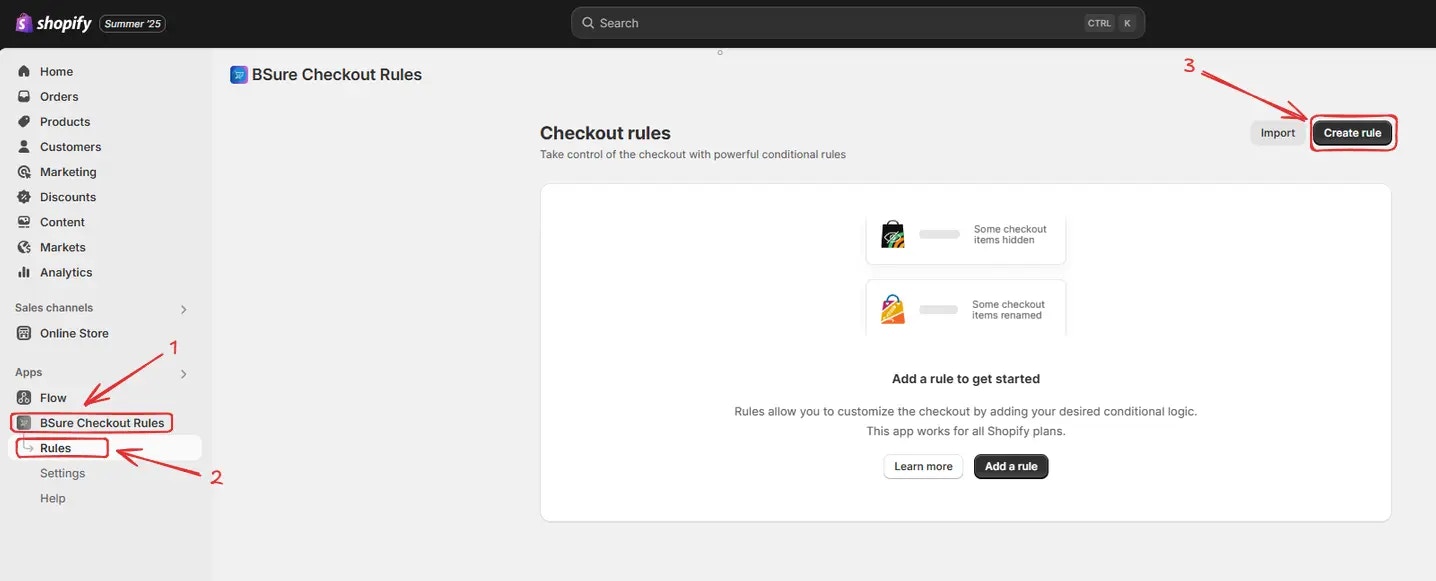Open Orders using the inbox icon

click(24, 96)
